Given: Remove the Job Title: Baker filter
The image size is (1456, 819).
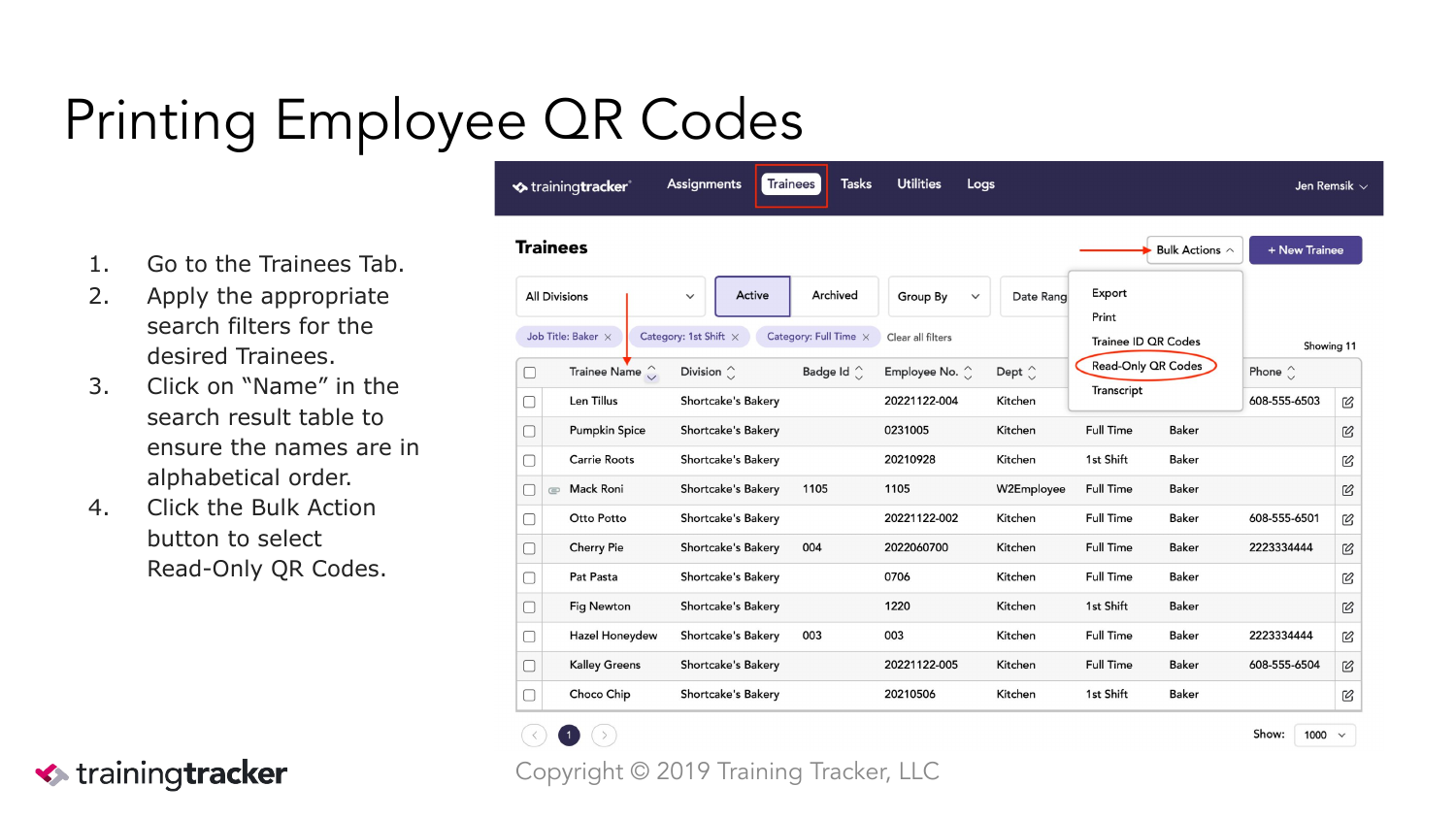Looking at the screenshot, I should 608,338.
